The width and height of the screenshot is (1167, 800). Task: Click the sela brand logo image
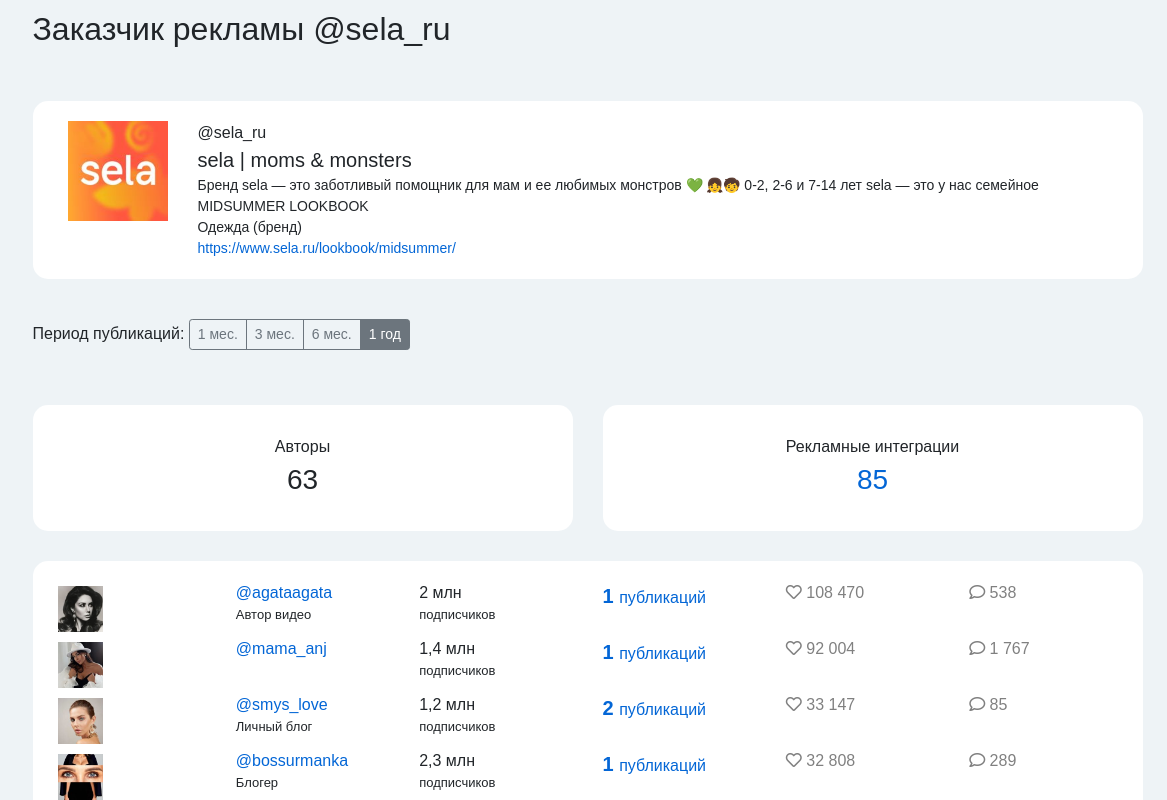[118, 171]
